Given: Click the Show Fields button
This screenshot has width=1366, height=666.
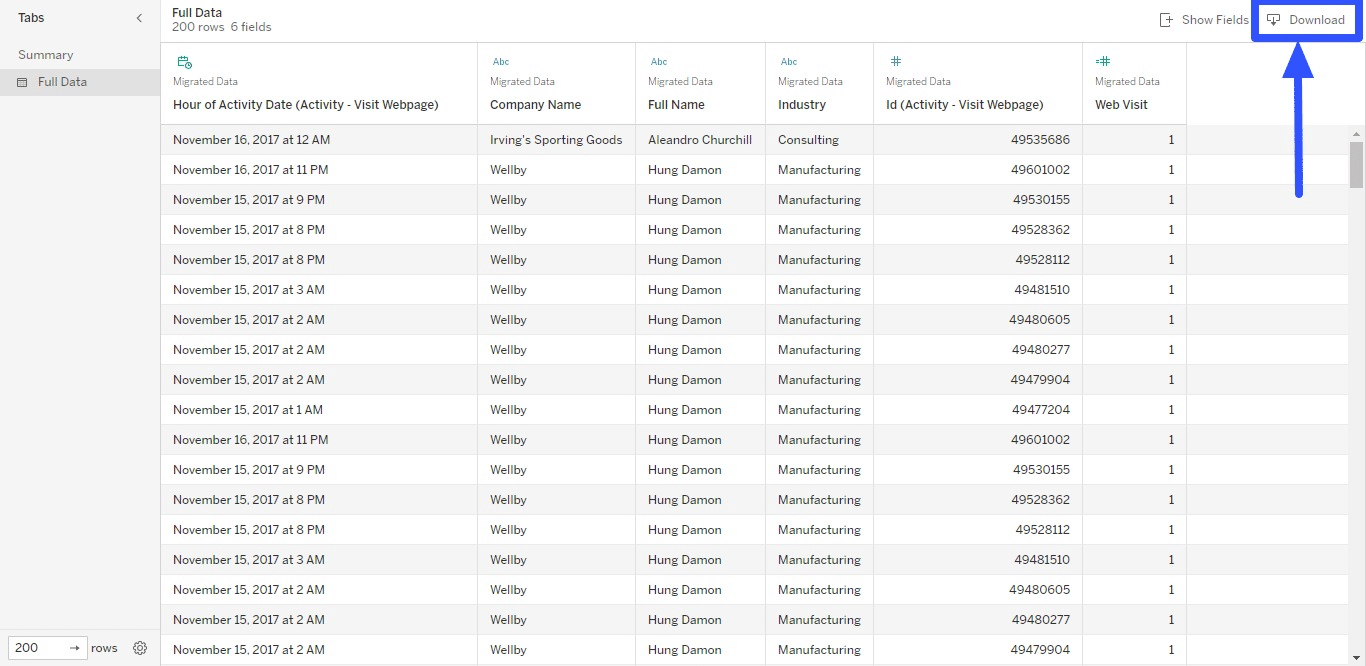Looking at the screenshot, I should (x=1204, y=20).
